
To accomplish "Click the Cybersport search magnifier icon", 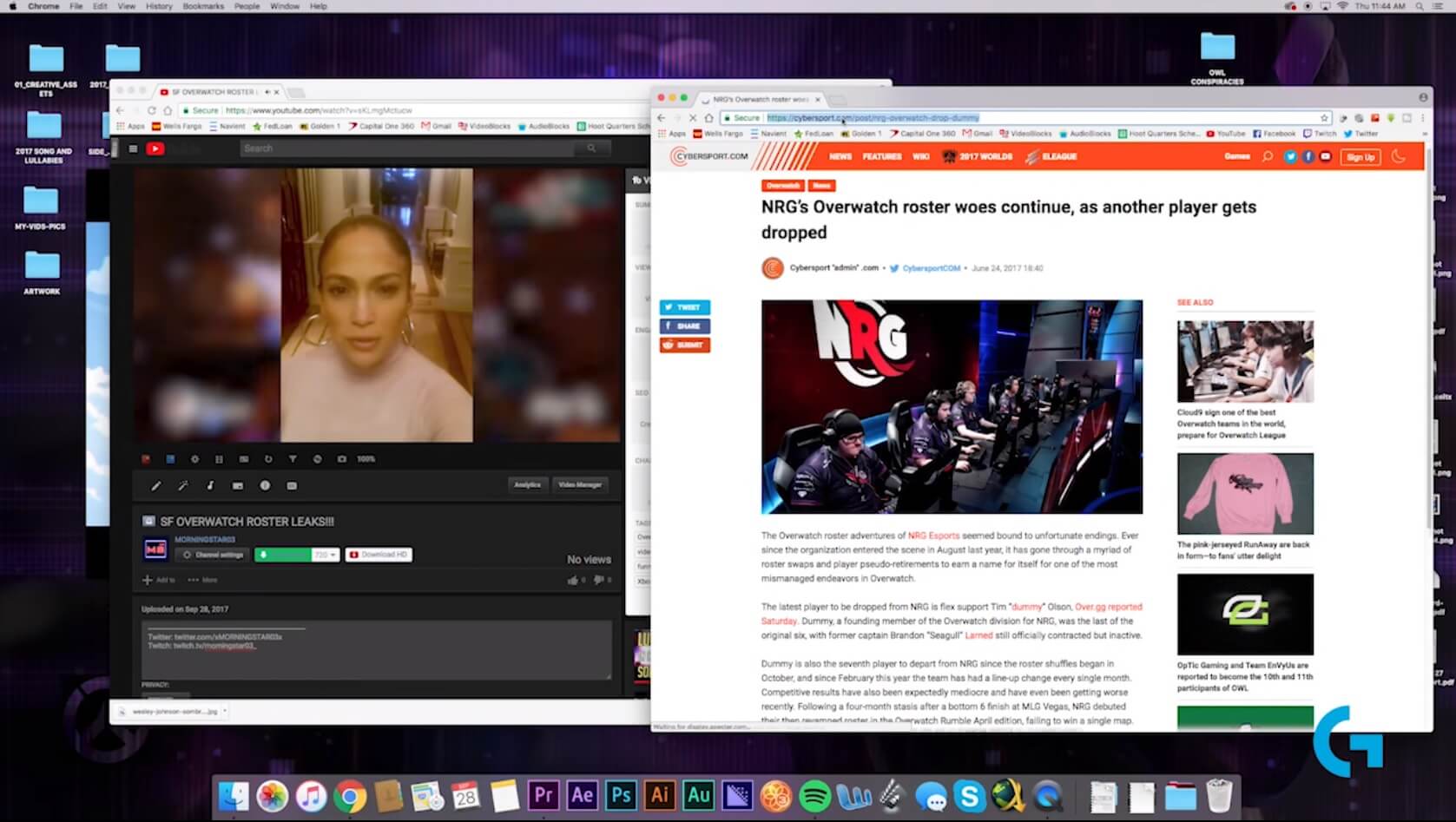I will pos(1268,157).
